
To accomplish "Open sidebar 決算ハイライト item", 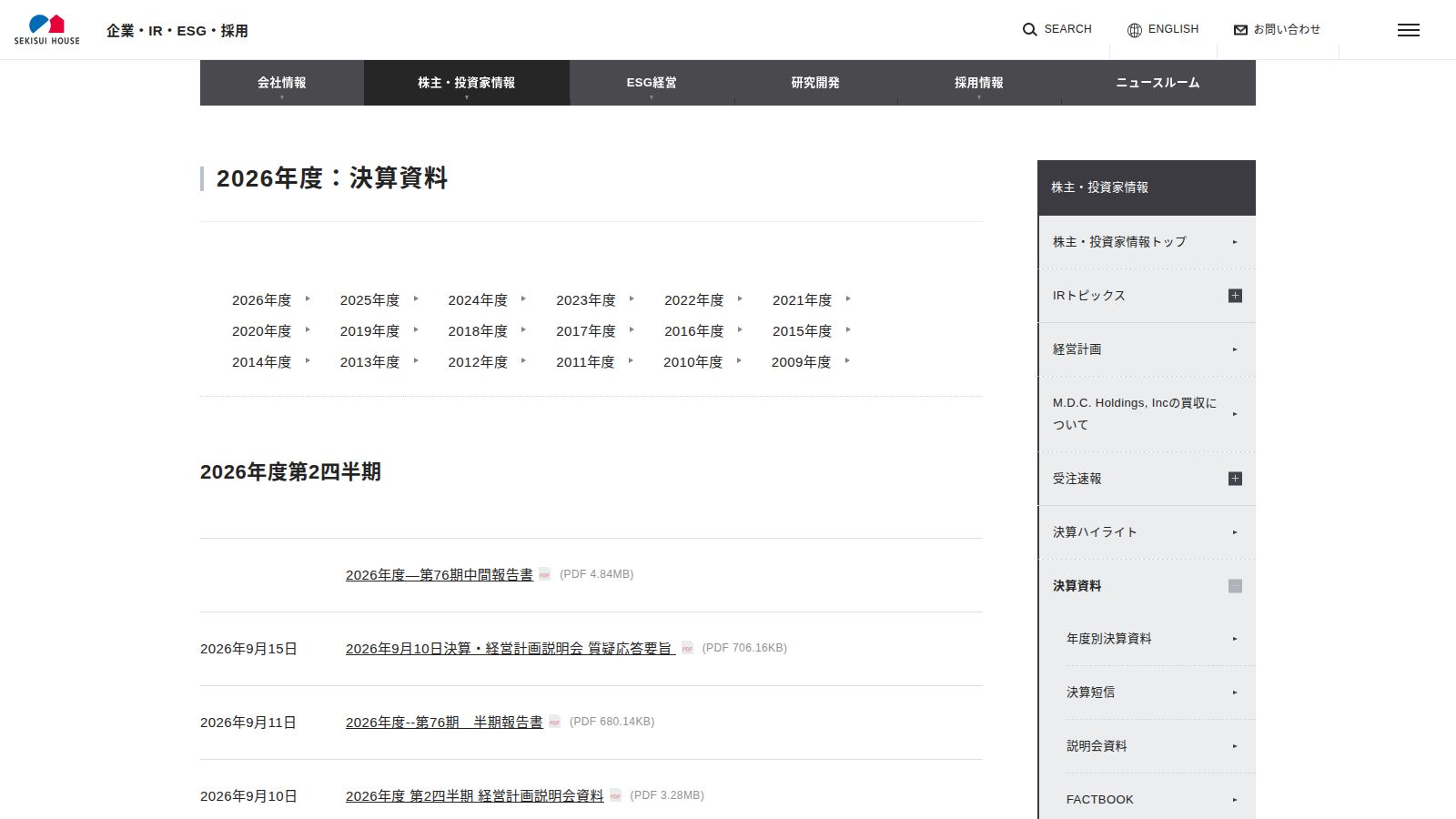I will [x=1147, y=532].
